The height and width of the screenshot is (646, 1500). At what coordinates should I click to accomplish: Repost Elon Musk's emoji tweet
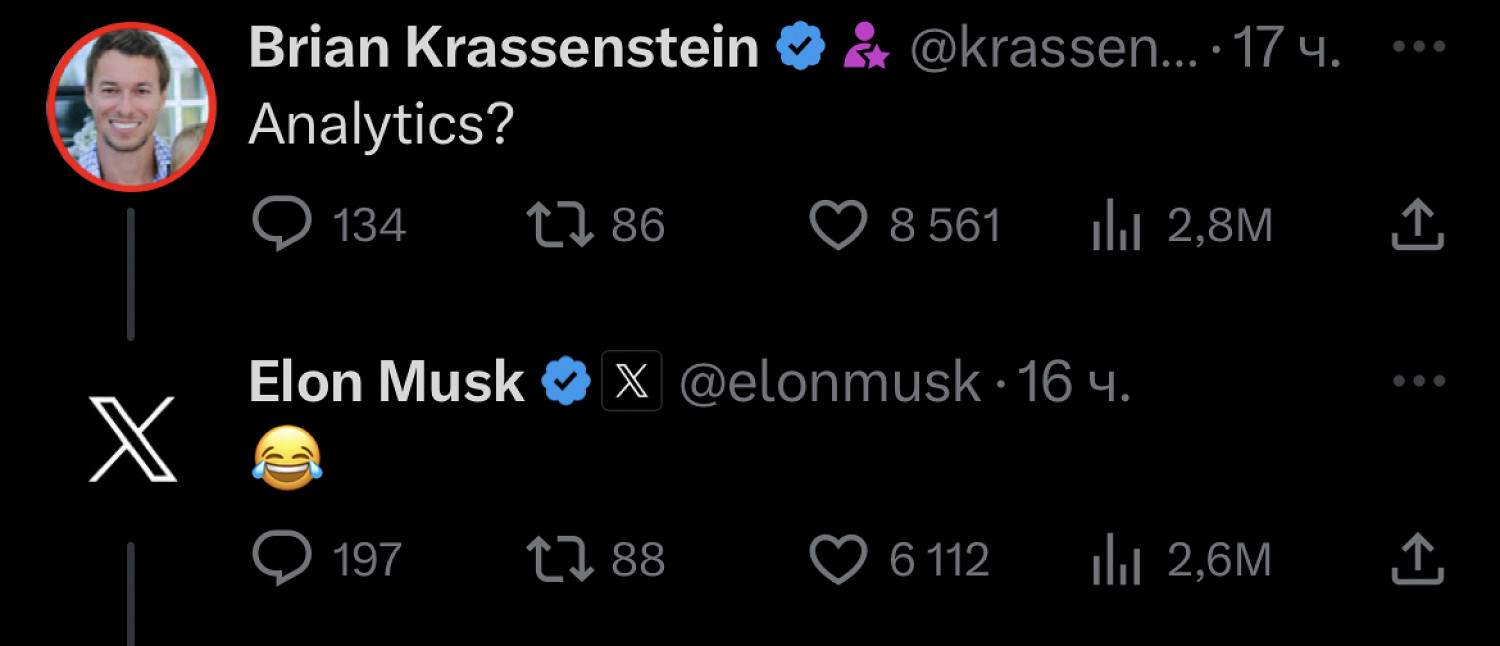coord(562,560)
